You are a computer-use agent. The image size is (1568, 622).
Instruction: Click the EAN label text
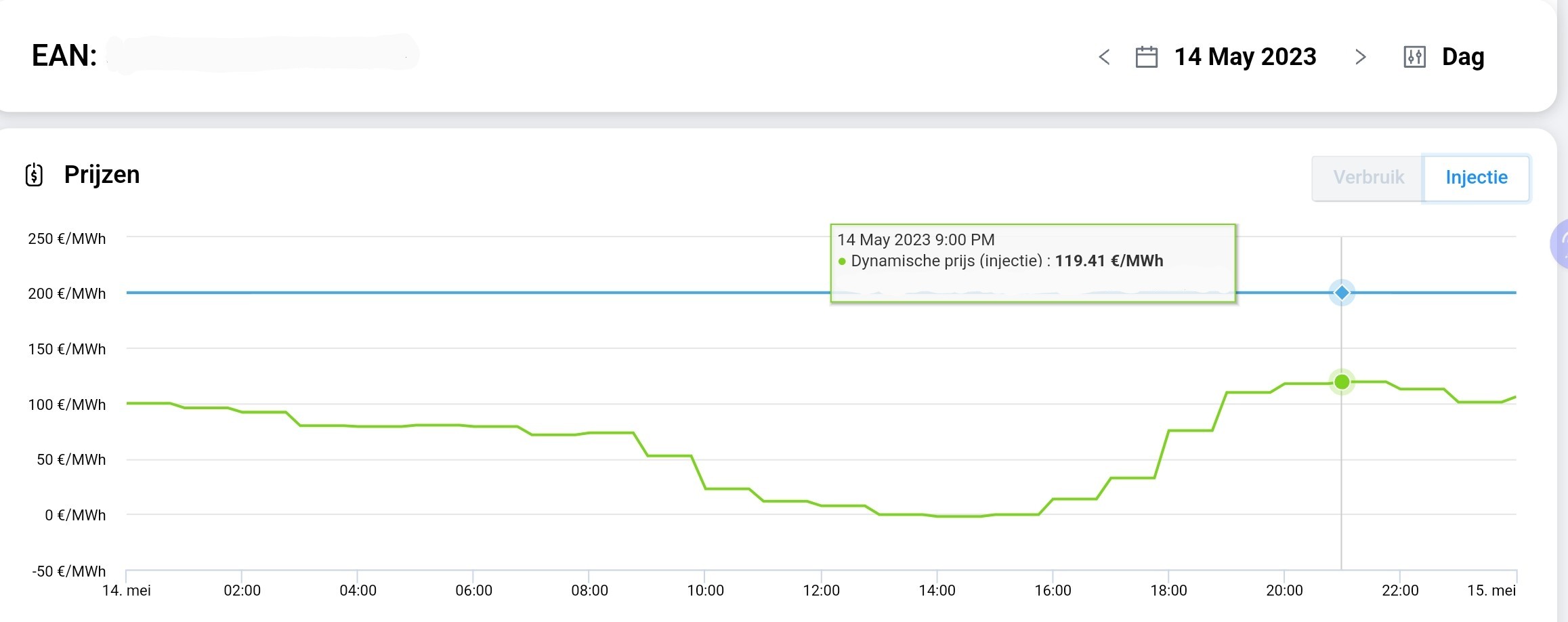click(x=64, y=56)
